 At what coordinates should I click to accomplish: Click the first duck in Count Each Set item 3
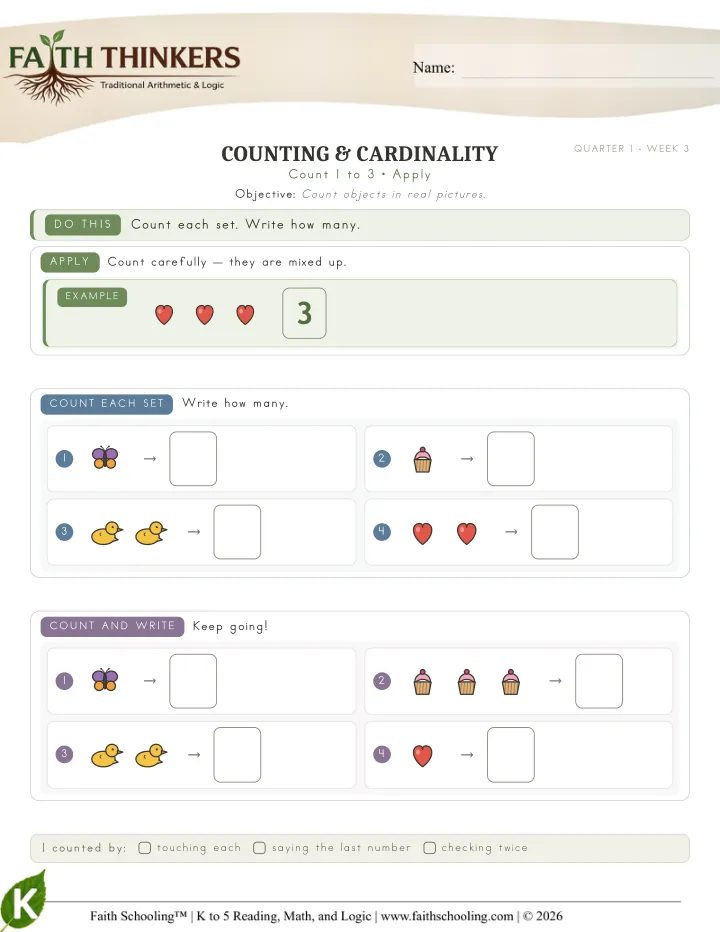point(106,533)
